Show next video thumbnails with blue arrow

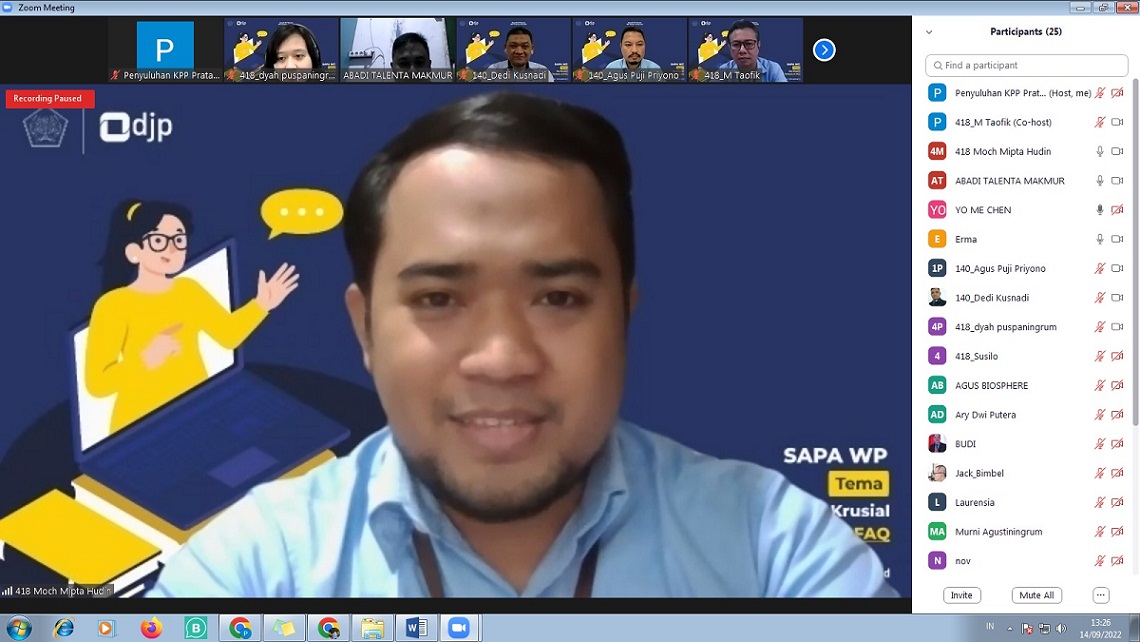point(824,50)
